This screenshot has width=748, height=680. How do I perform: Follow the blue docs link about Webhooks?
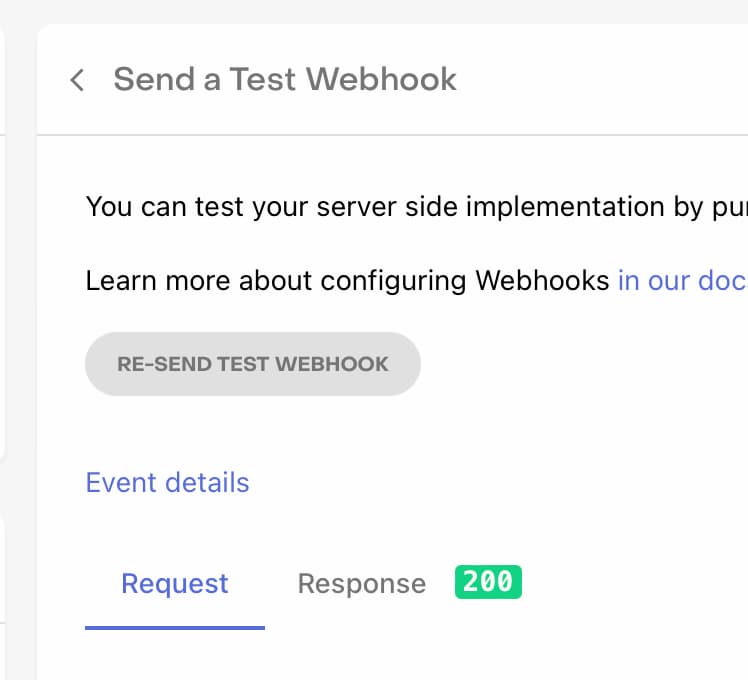coord(682,280)
